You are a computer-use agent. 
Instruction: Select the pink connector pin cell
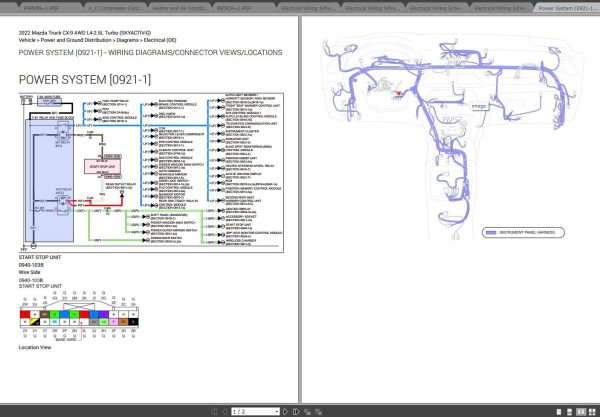(x=114, y=322)
